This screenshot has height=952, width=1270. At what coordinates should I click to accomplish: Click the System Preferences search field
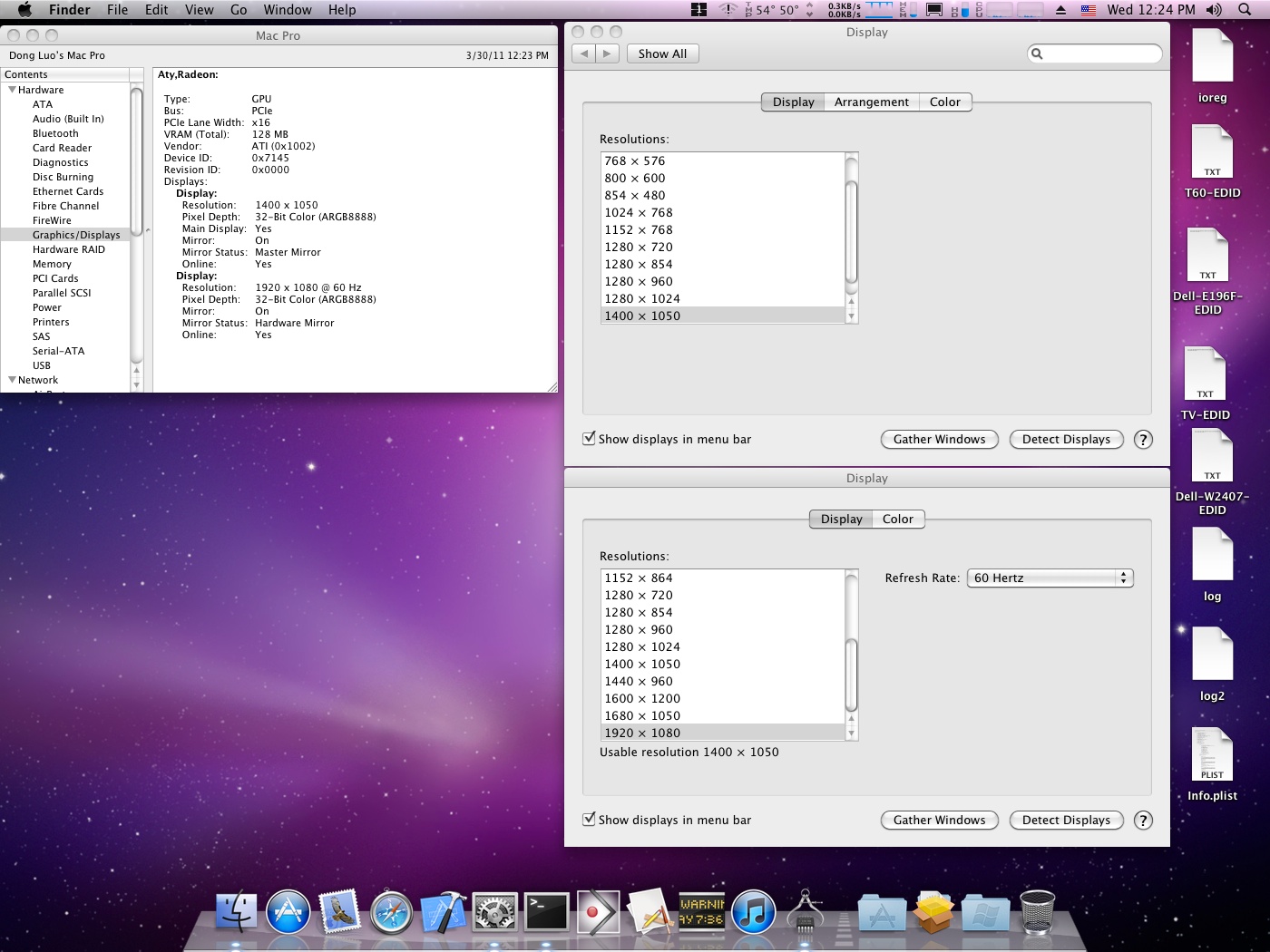[1095, 54]
